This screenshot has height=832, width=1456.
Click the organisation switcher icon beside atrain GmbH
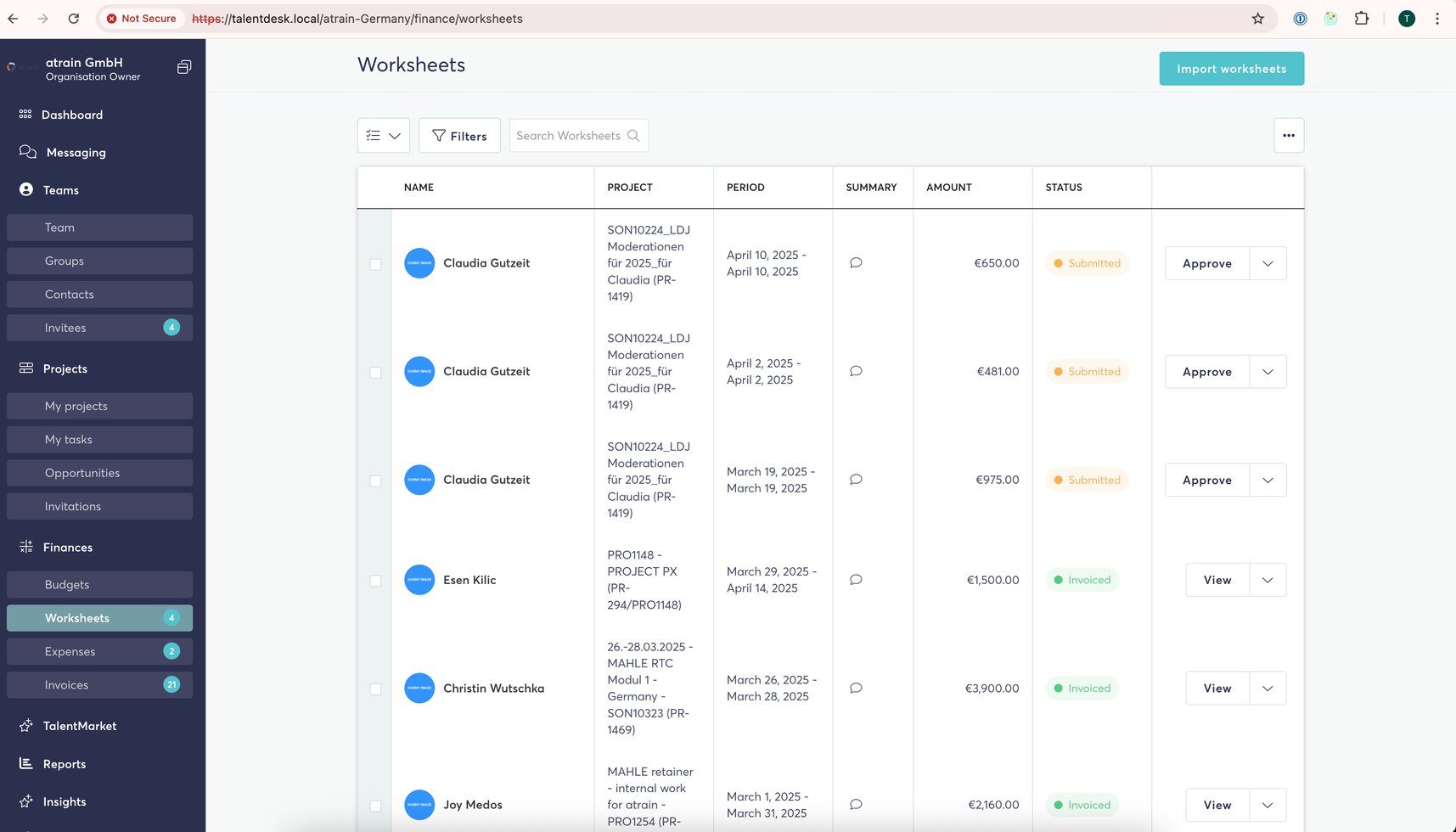coord(183,67)
